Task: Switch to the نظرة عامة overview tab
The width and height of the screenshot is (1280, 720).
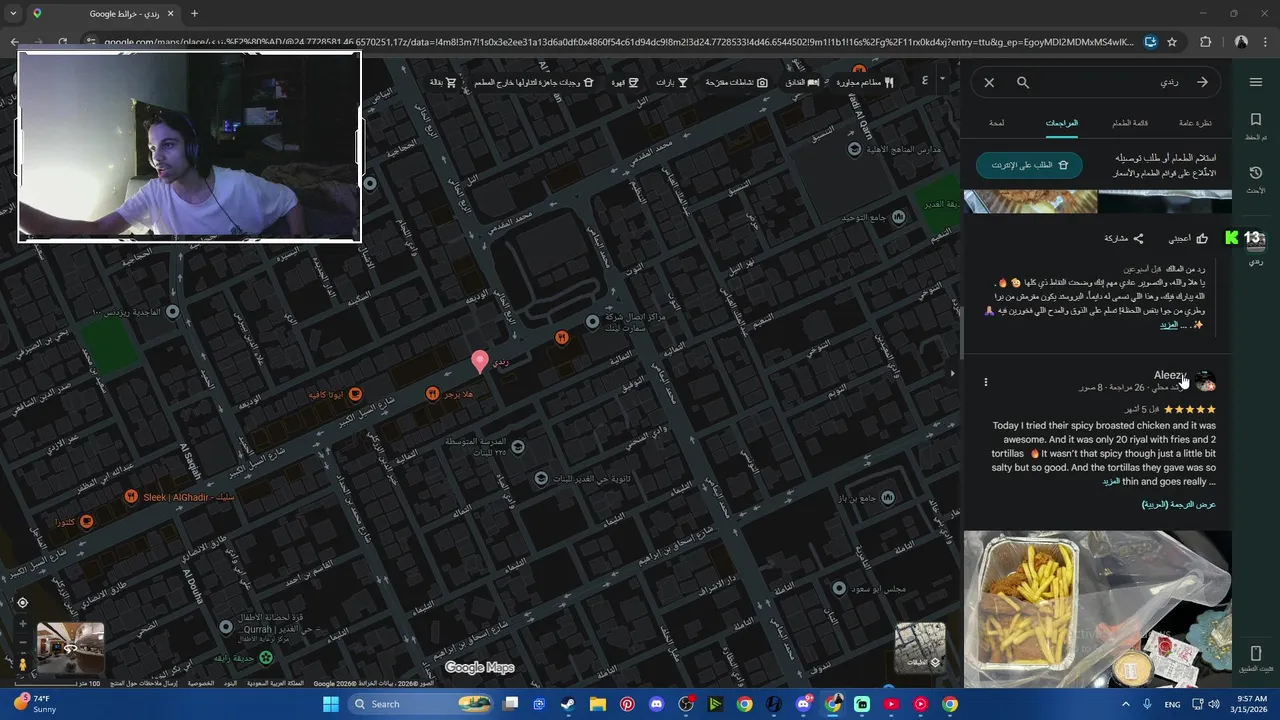Action: pyautogui.click(x=1196, y=123)
